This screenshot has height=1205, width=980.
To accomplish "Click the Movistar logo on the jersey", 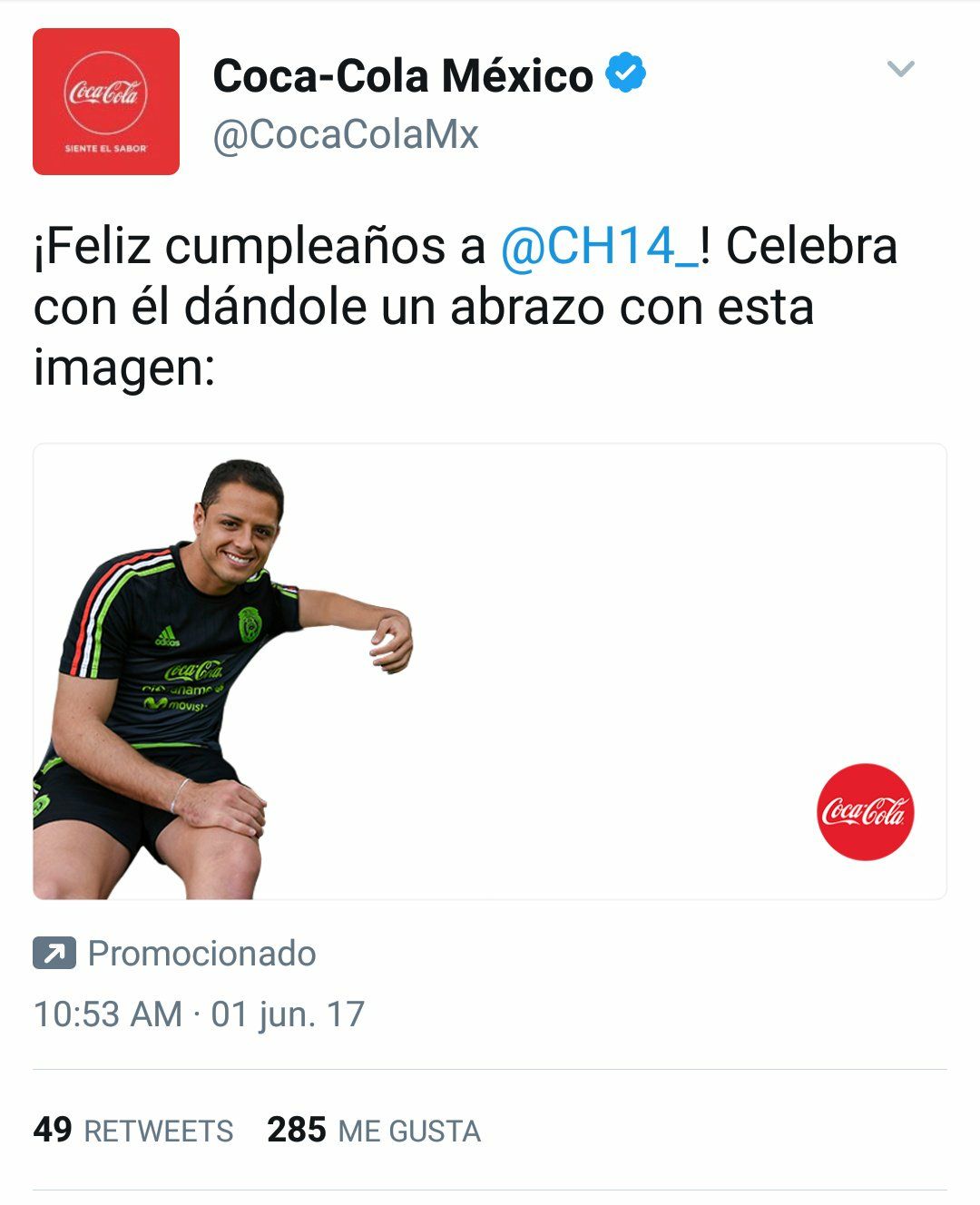I will 175,703.
